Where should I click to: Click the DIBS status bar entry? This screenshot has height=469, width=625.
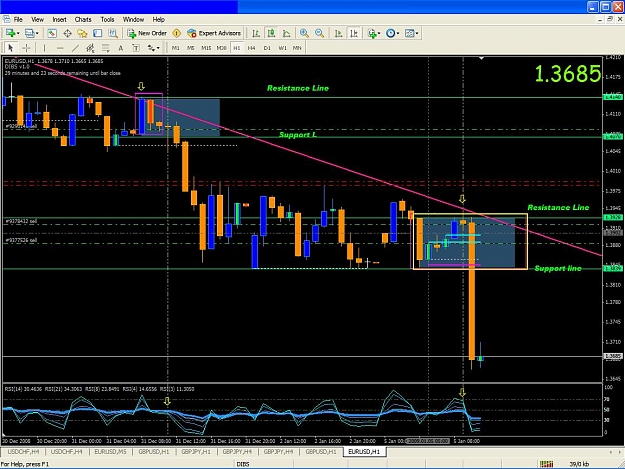pos(243,464)
